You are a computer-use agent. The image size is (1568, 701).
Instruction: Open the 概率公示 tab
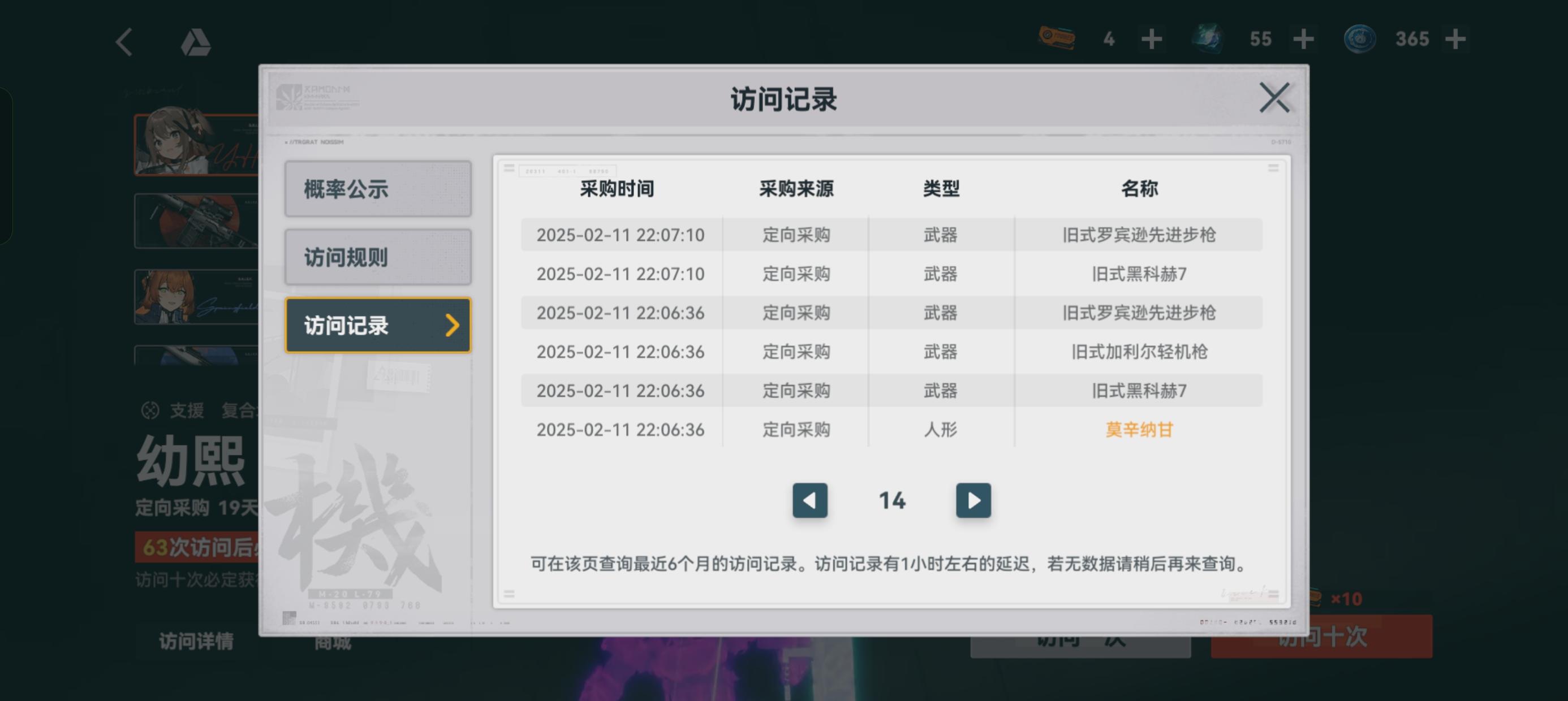point(377,189)
